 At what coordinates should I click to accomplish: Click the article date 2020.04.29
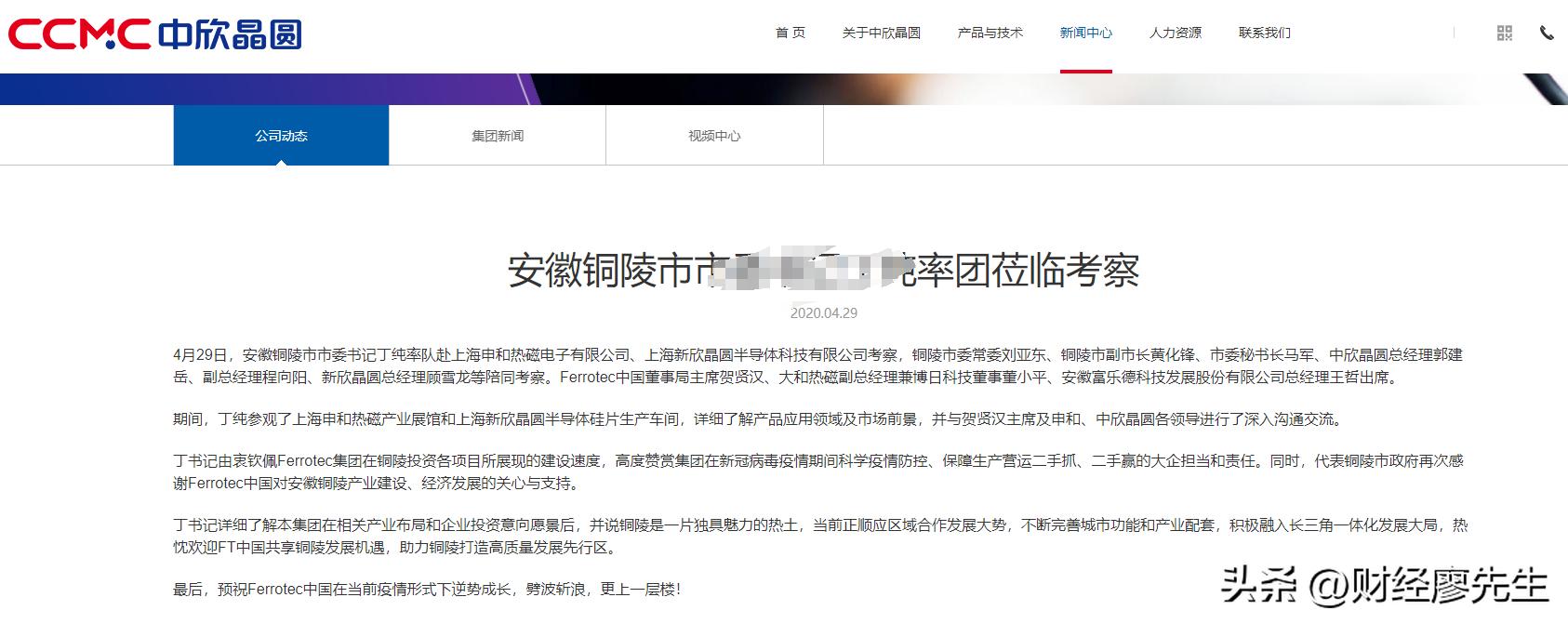click(x=823, y=313)
